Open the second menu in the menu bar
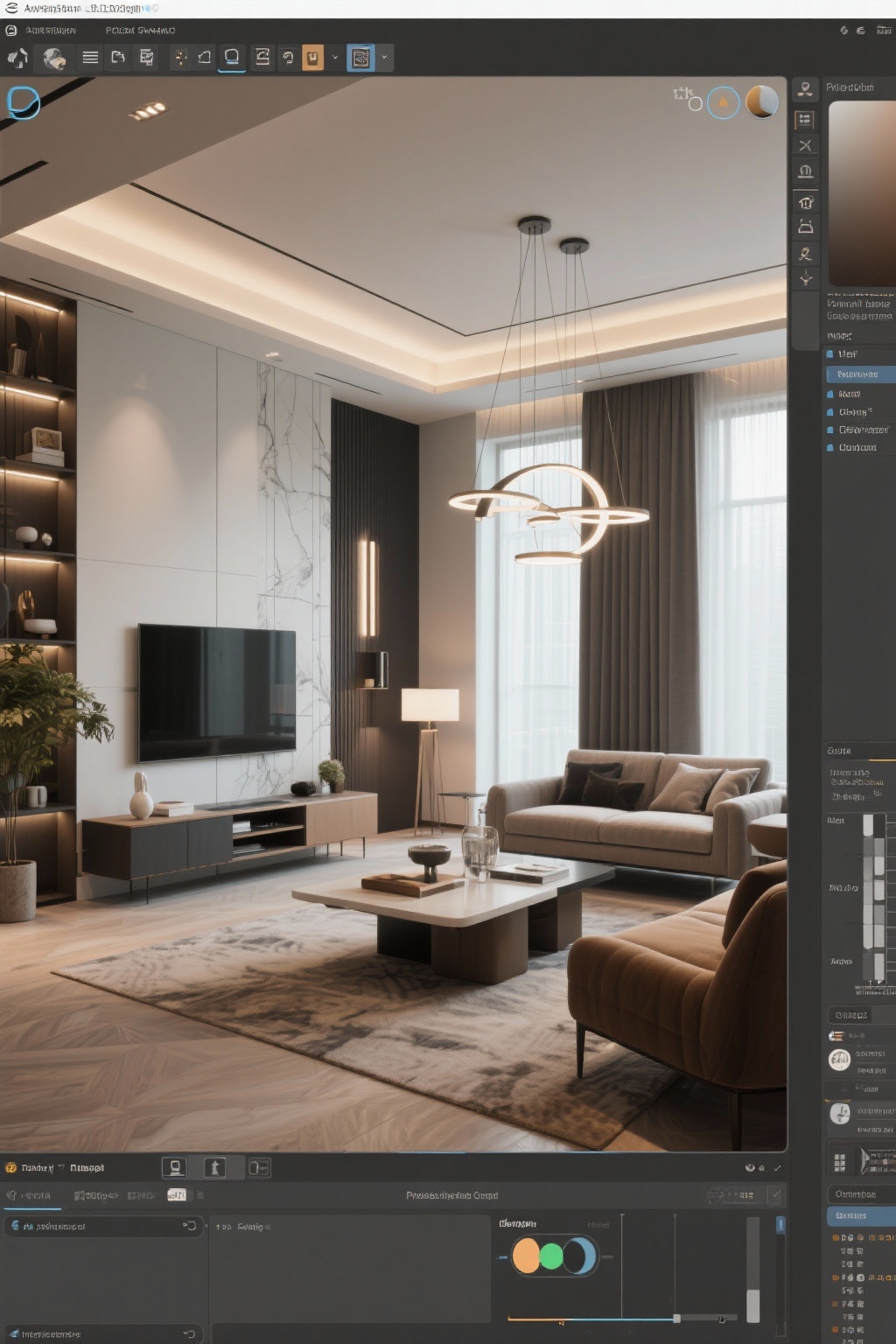Image resolution: width=896 pixels, height=1344 pixels. (x=140, y=31)
